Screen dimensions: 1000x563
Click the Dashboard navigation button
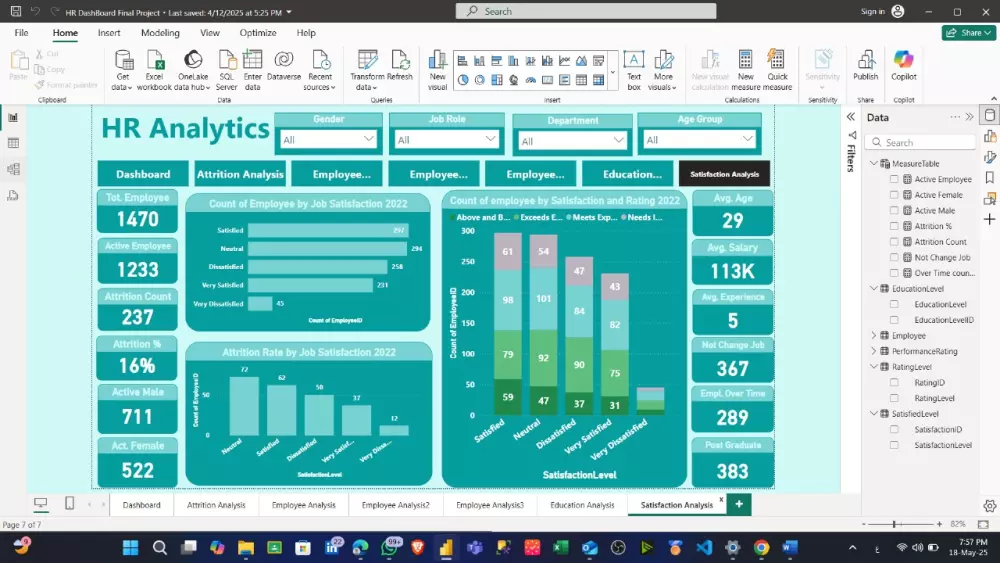143,173
